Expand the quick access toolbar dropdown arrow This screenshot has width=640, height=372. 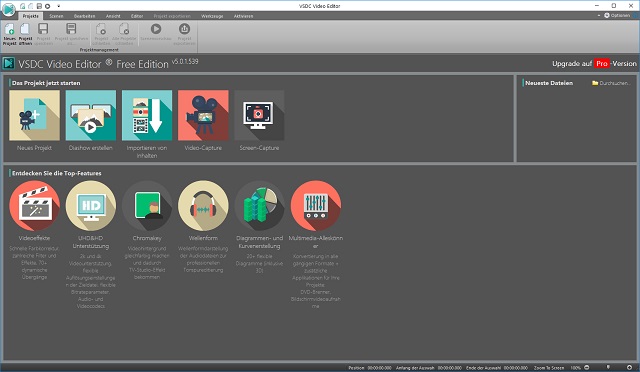(x=59, y=6)
